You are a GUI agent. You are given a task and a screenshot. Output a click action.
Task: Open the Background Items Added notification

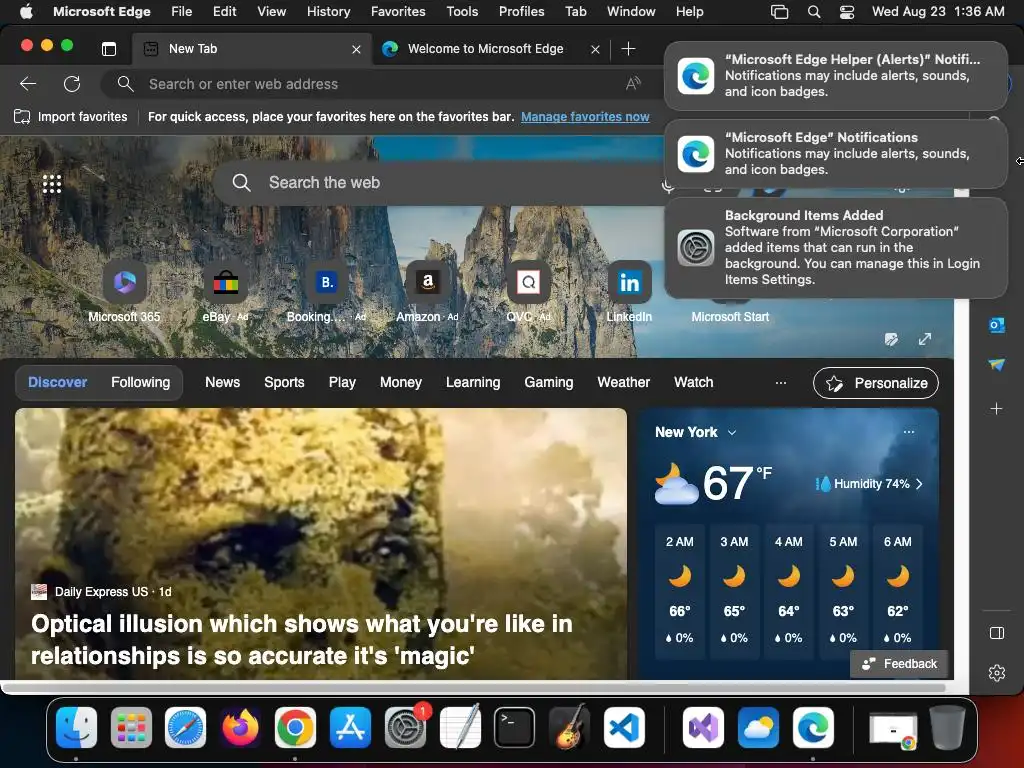click(x=835, y=248)
